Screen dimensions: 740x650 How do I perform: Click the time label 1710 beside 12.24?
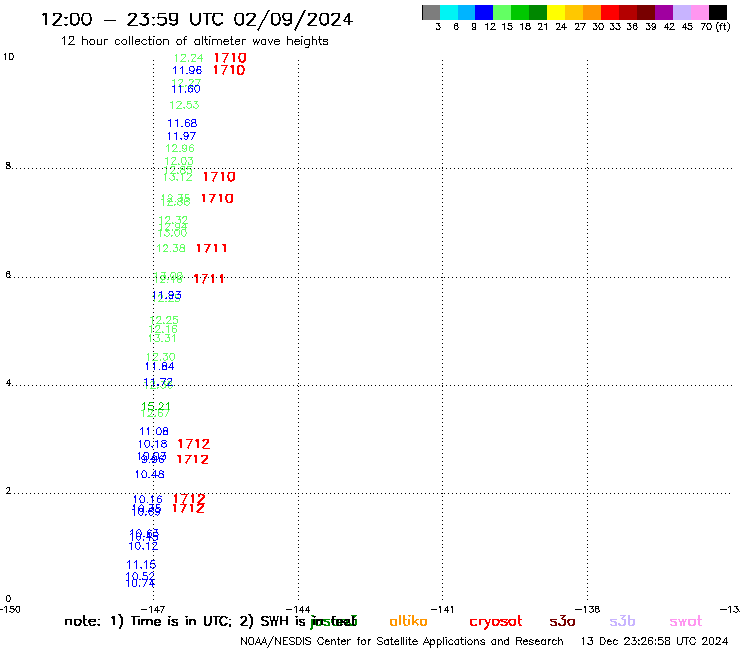coord(230,58)
